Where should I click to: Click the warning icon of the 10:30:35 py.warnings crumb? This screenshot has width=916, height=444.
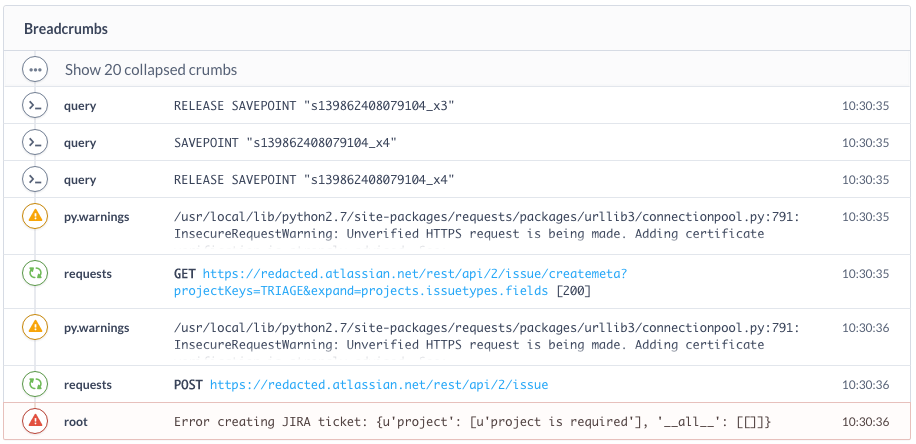point(35,216)
